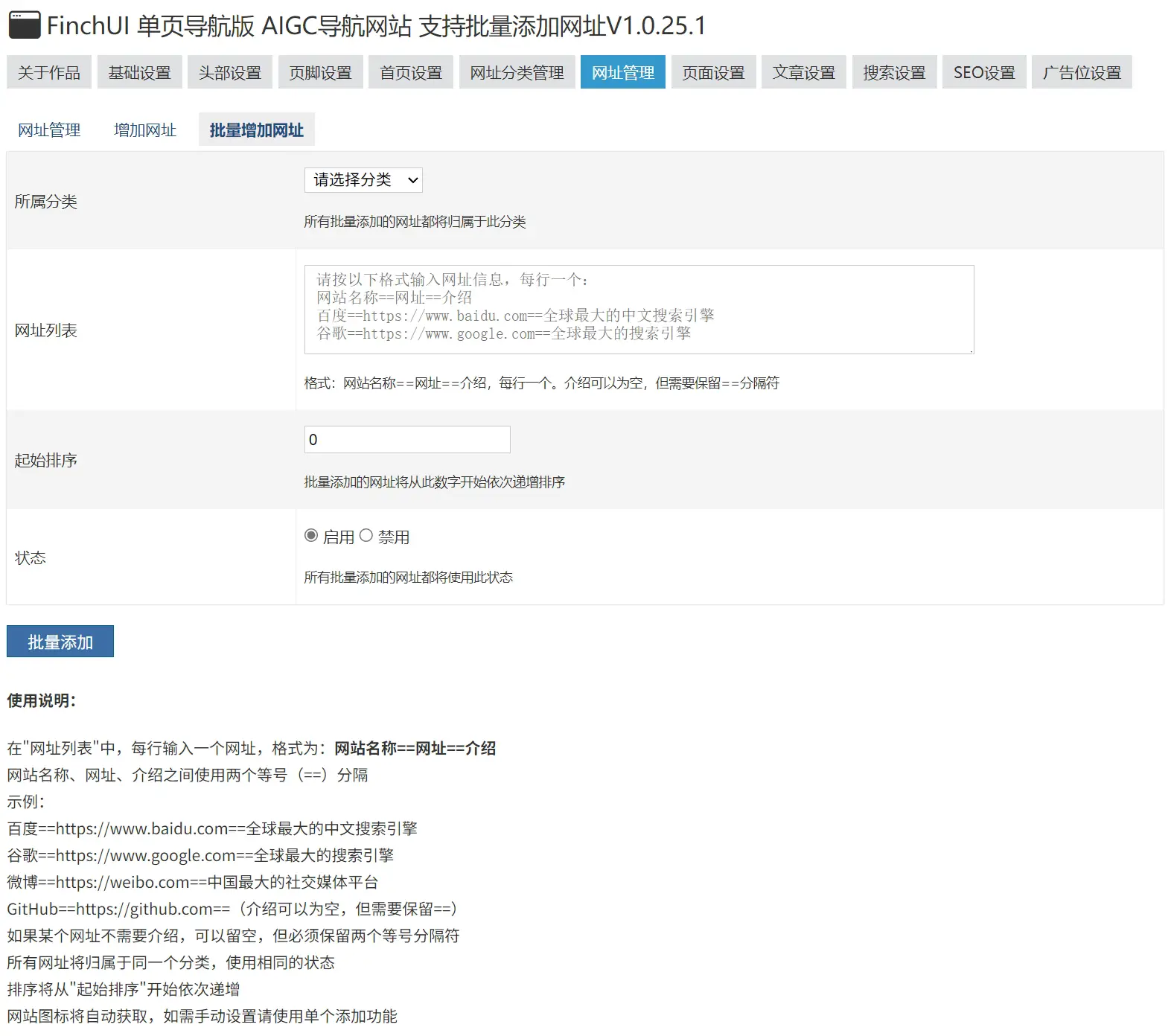This screenshot has width=1171, height=1036.
Task: Click the FinchUI window icon in title
Action: (25, 25)
